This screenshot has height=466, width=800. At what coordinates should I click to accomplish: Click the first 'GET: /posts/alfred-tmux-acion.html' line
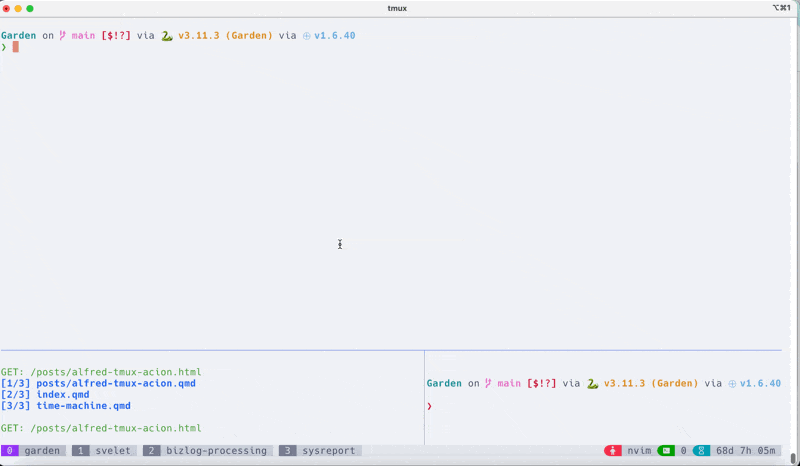coord(101,372)
